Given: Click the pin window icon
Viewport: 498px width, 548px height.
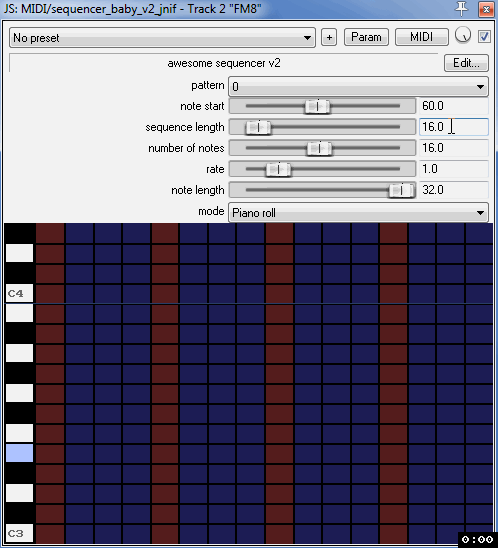Looking at the screenshot, I should pyautogui.click(x=461, y=9).
